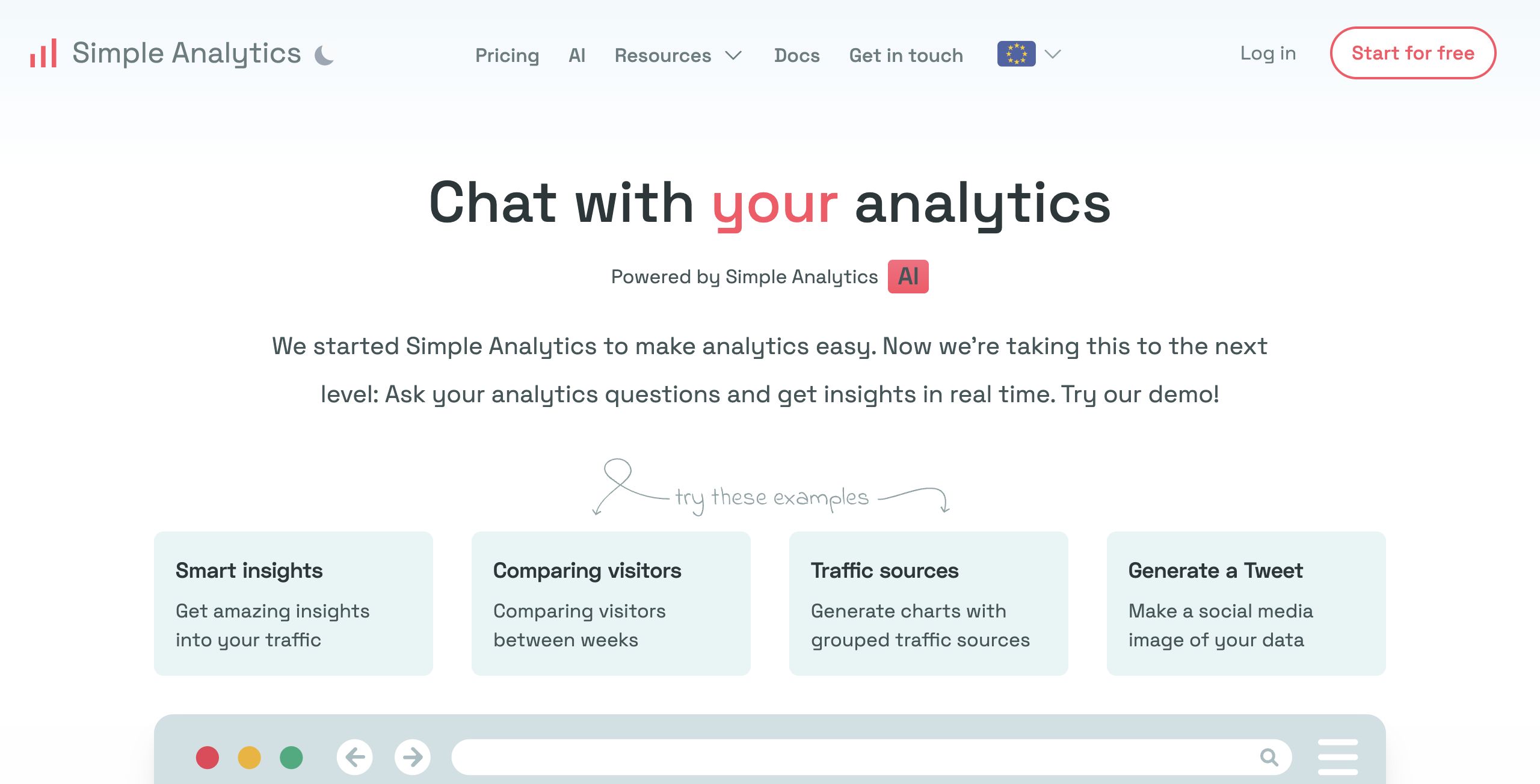This screenshot has width=1540, height=784.
Task: Click the back arrow in demo browser
Action: tap(355, 757)
